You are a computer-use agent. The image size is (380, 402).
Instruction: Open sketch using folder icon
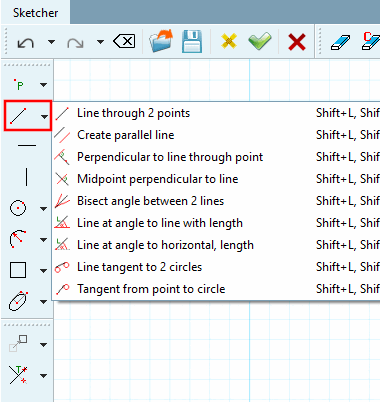point(161,41)
